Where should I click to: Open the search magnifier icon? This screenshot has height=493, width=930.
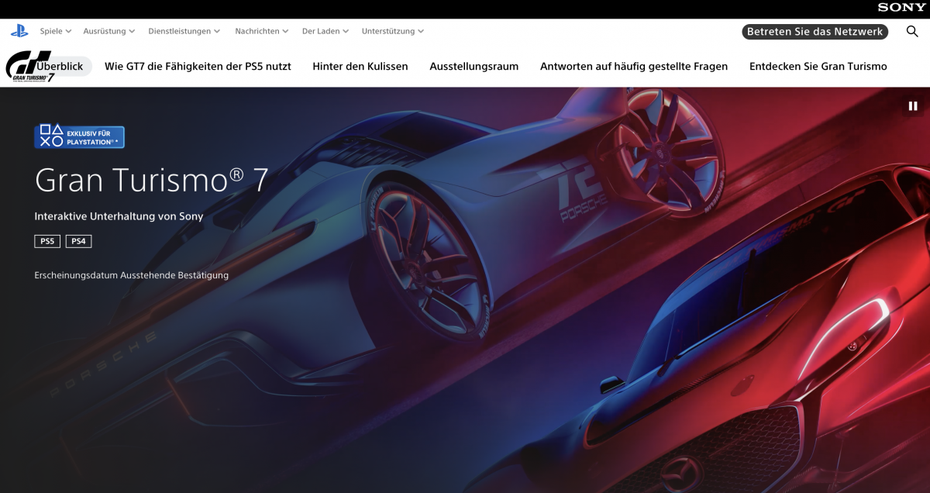[x=912, y=31]
